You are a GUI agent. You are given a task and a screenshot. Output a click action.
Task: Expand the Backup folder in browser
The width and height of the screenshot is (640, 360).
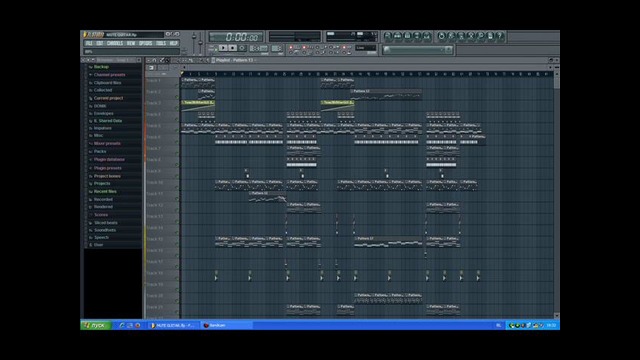point(101,67)
